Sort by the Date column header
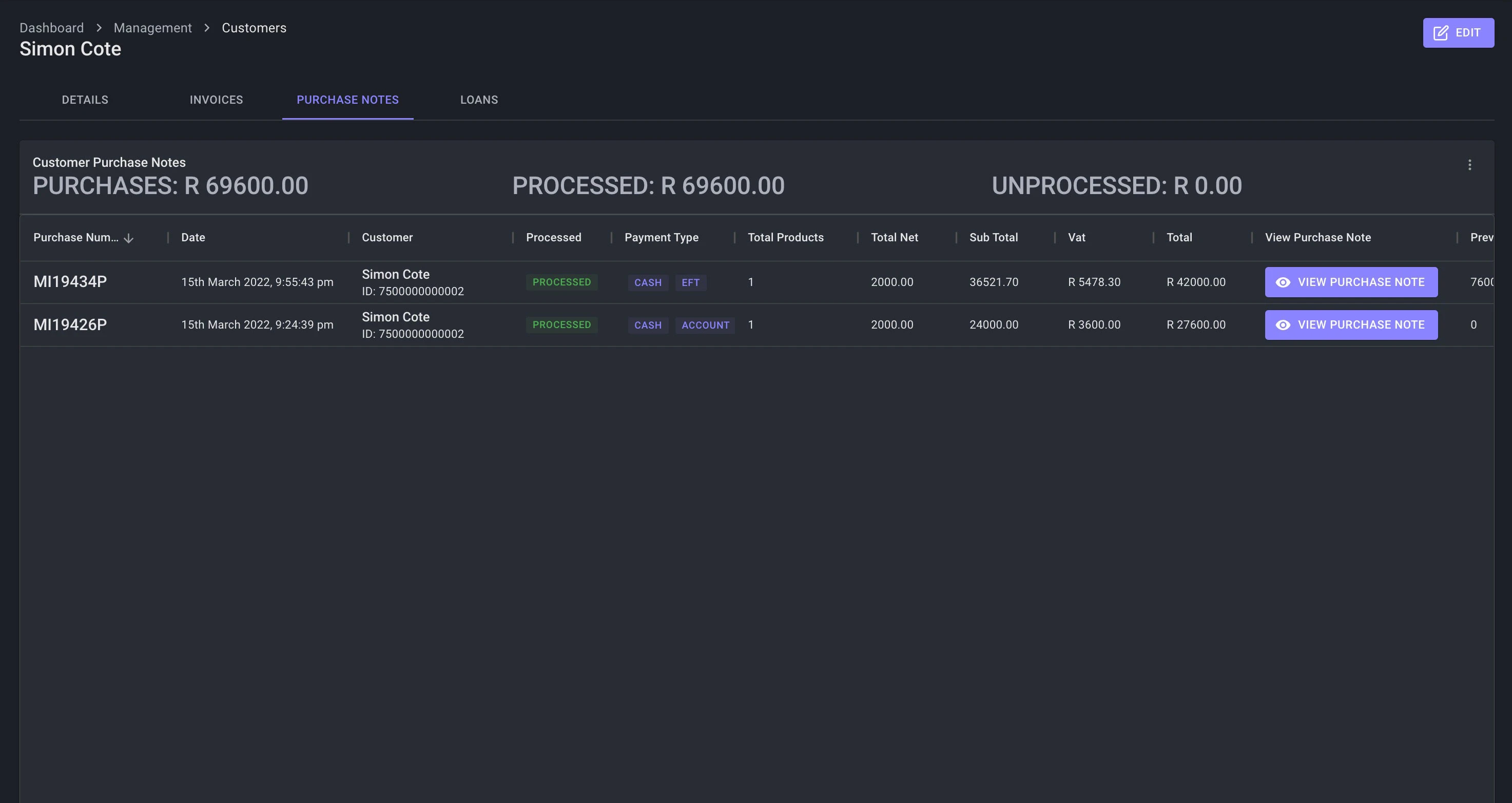The image size is (1512, 803). pyautogui.click(x=193, y=238)
